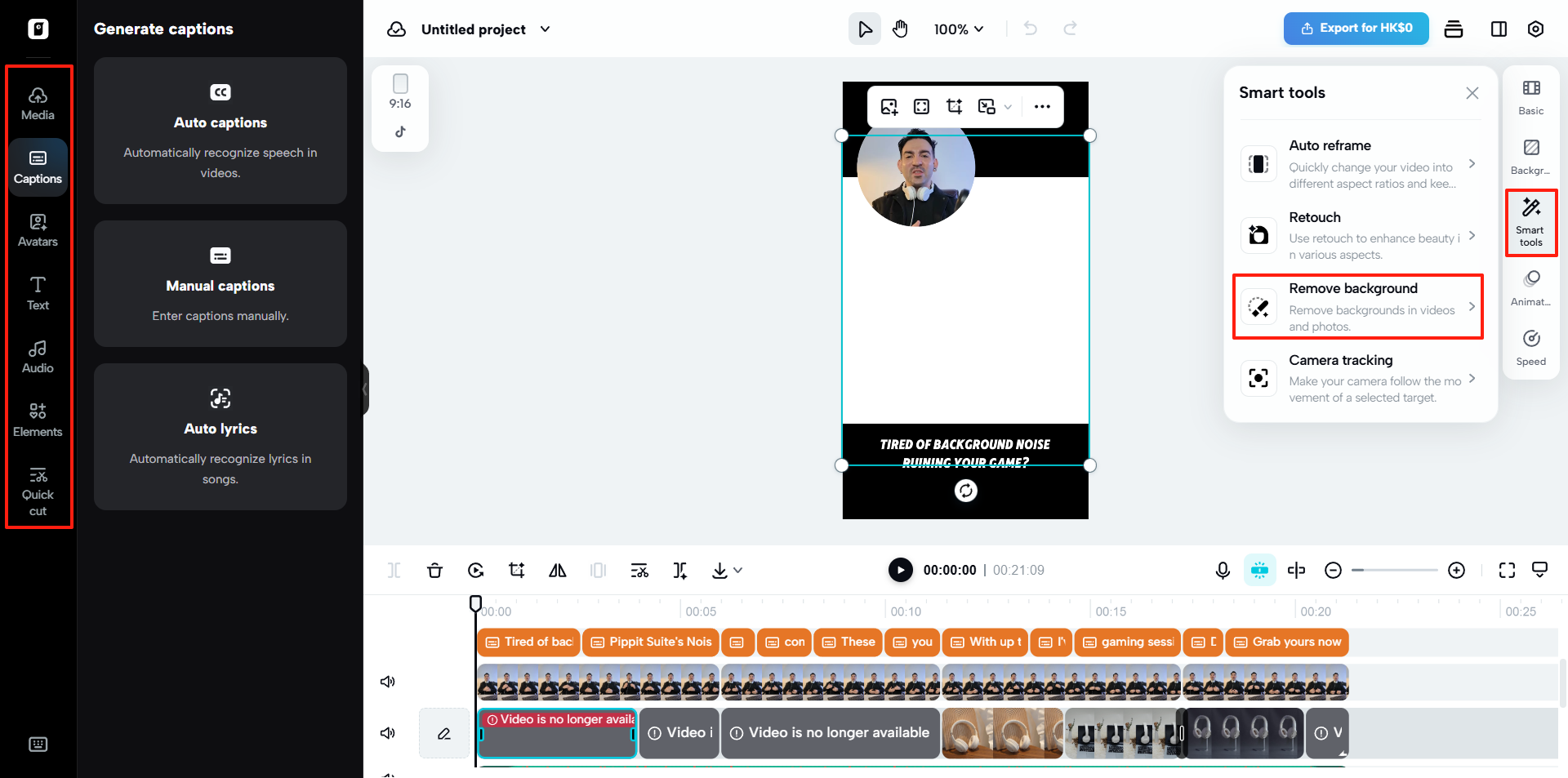Viewport: 1568px width, 778px height.
Task: Open the Avatars panel
Action: point(38,230)
